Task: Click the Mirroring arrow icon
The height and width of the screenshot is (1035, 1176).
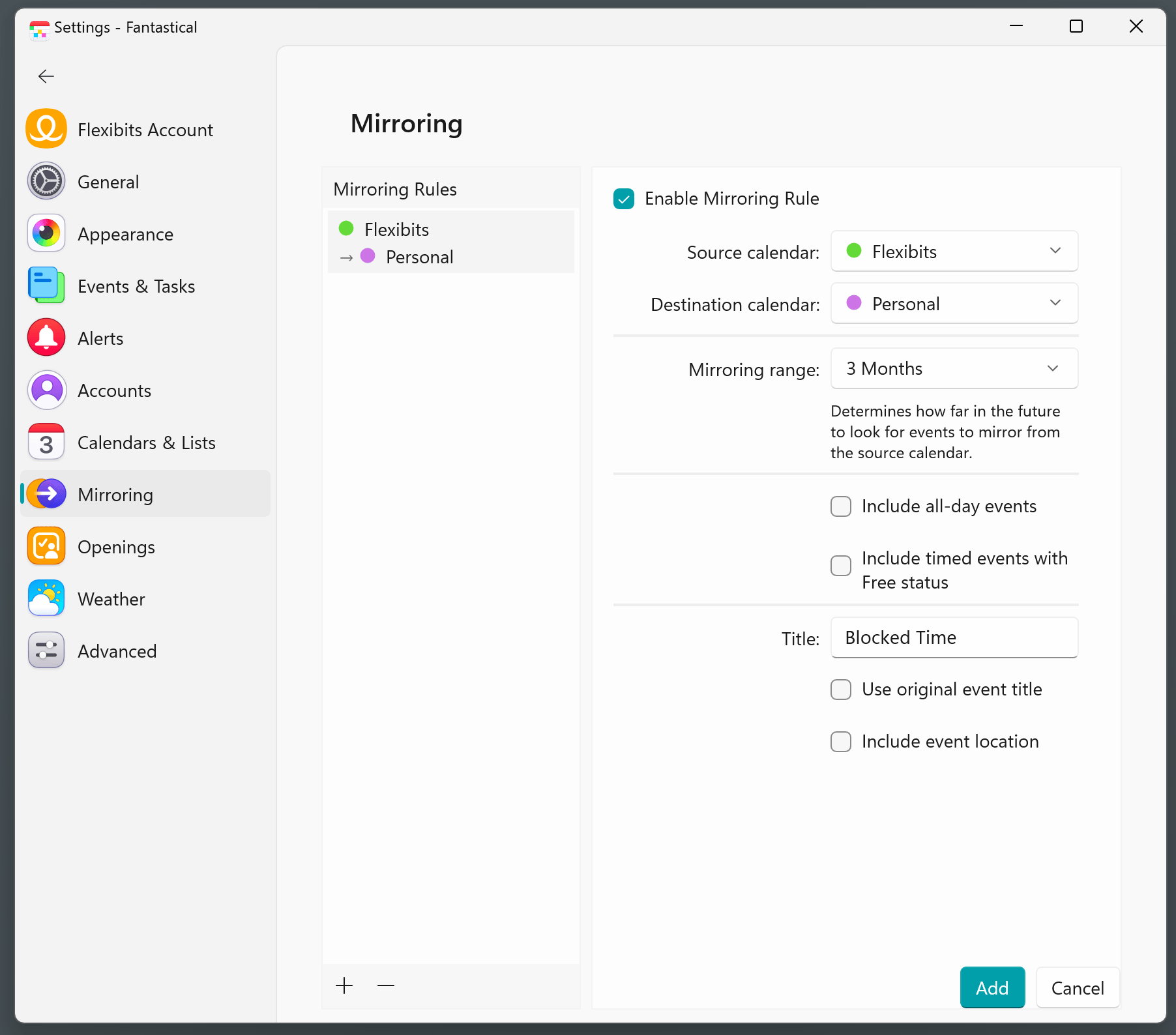Action: click(x=46, y=494)
